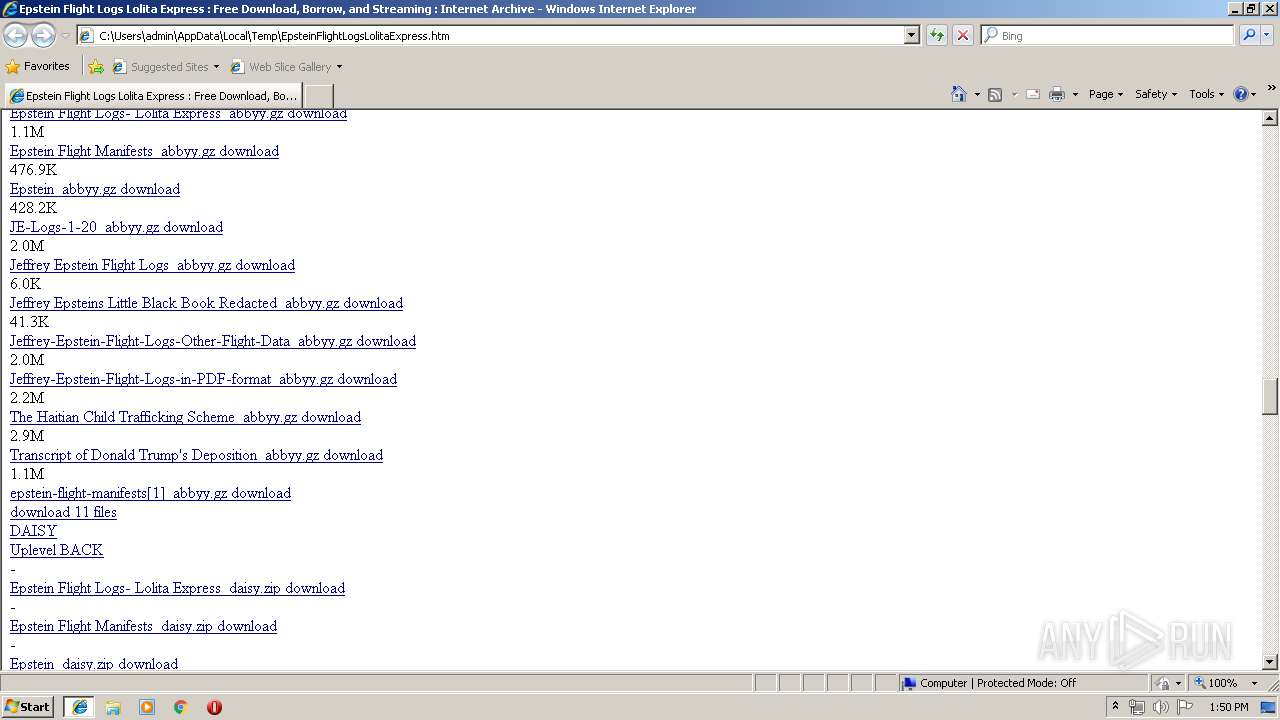
Task: Click the RSS feeds icon
Action: 995,94
